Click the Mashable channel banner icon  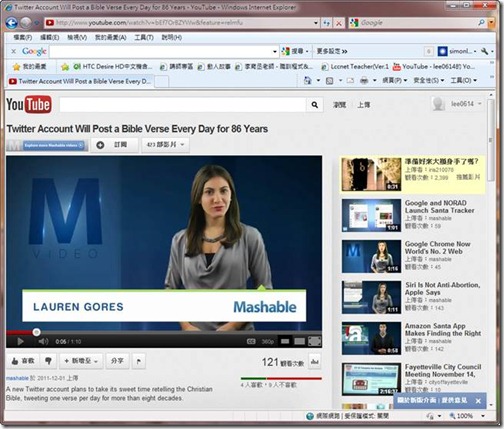(x=47, y=145)
